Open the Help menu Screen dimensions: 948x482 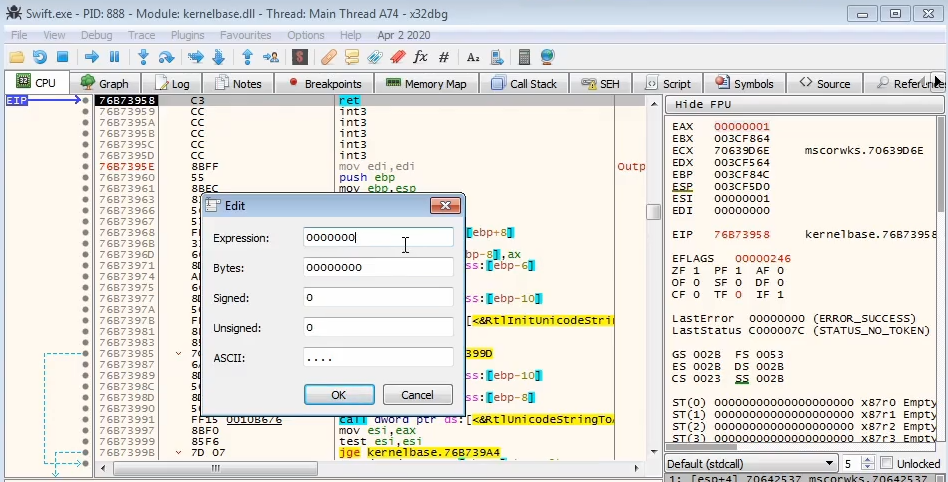(351, 35)
